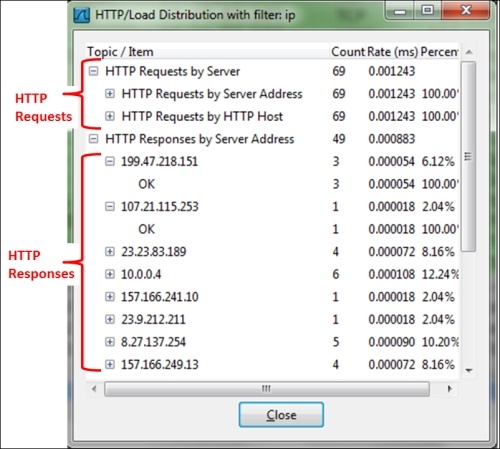Expand the 157.166.241.10 entry
The width and height of the screenshot is (500, 449).
pos(110,297)
